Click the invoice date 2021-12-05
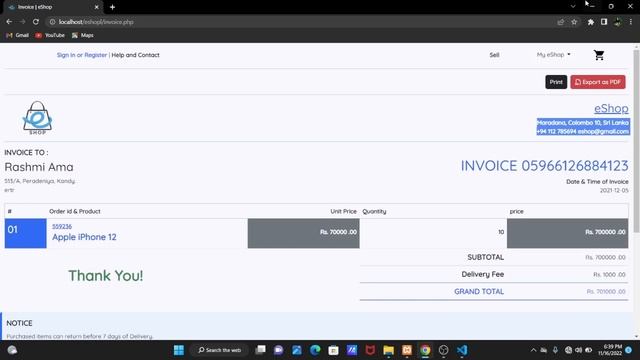This screenshot has width=640, height=360. point(614,191)
